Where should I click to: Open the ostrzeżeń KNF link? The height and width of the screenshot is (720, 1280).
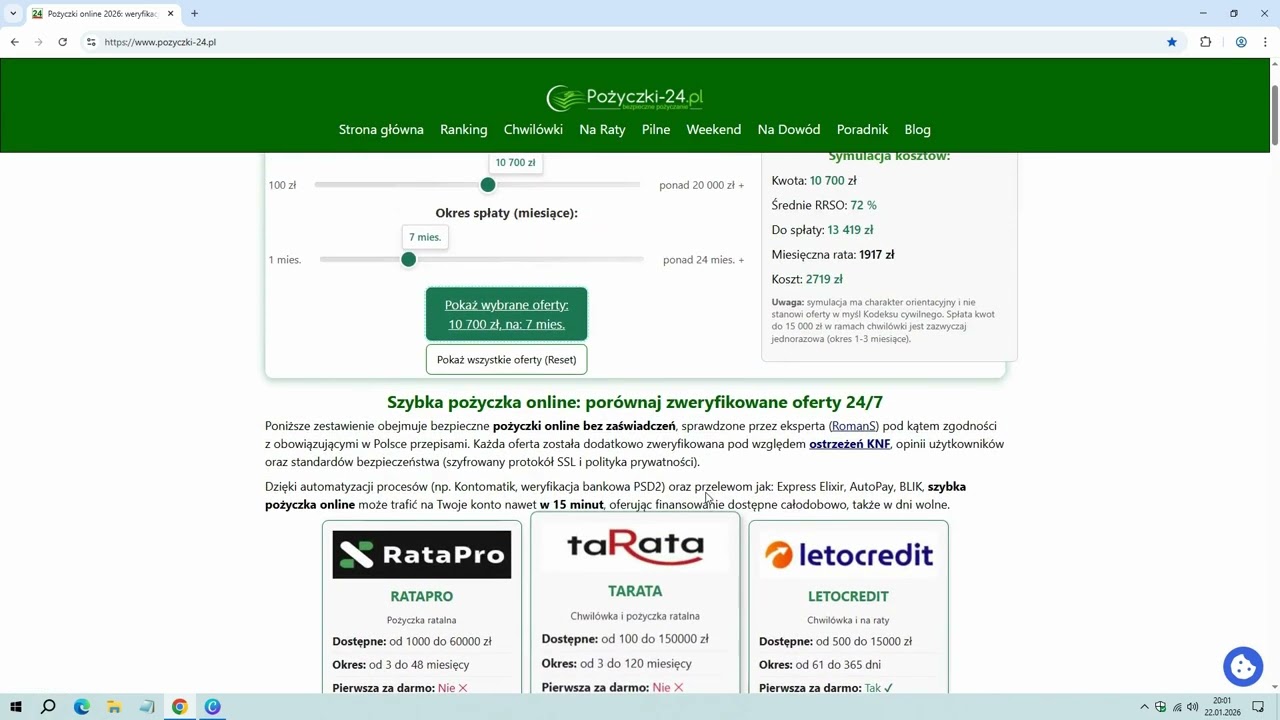pyautogui.click(x=849, y=444)
